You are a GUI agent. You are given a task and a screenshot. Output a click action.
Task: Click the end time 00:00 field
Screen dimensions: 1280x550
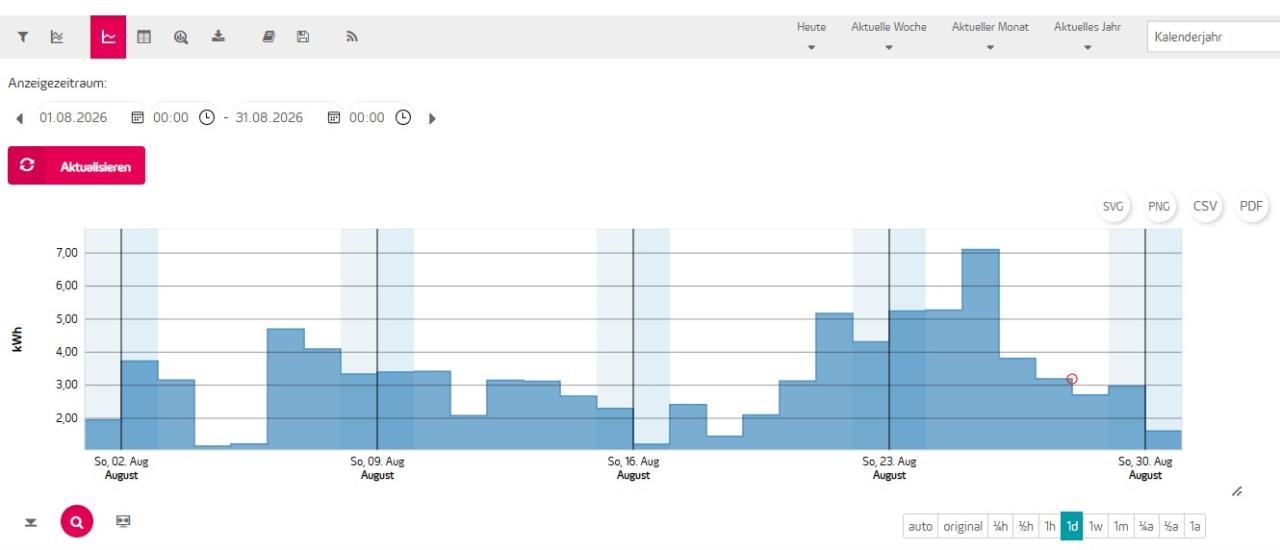click(367, 118)
